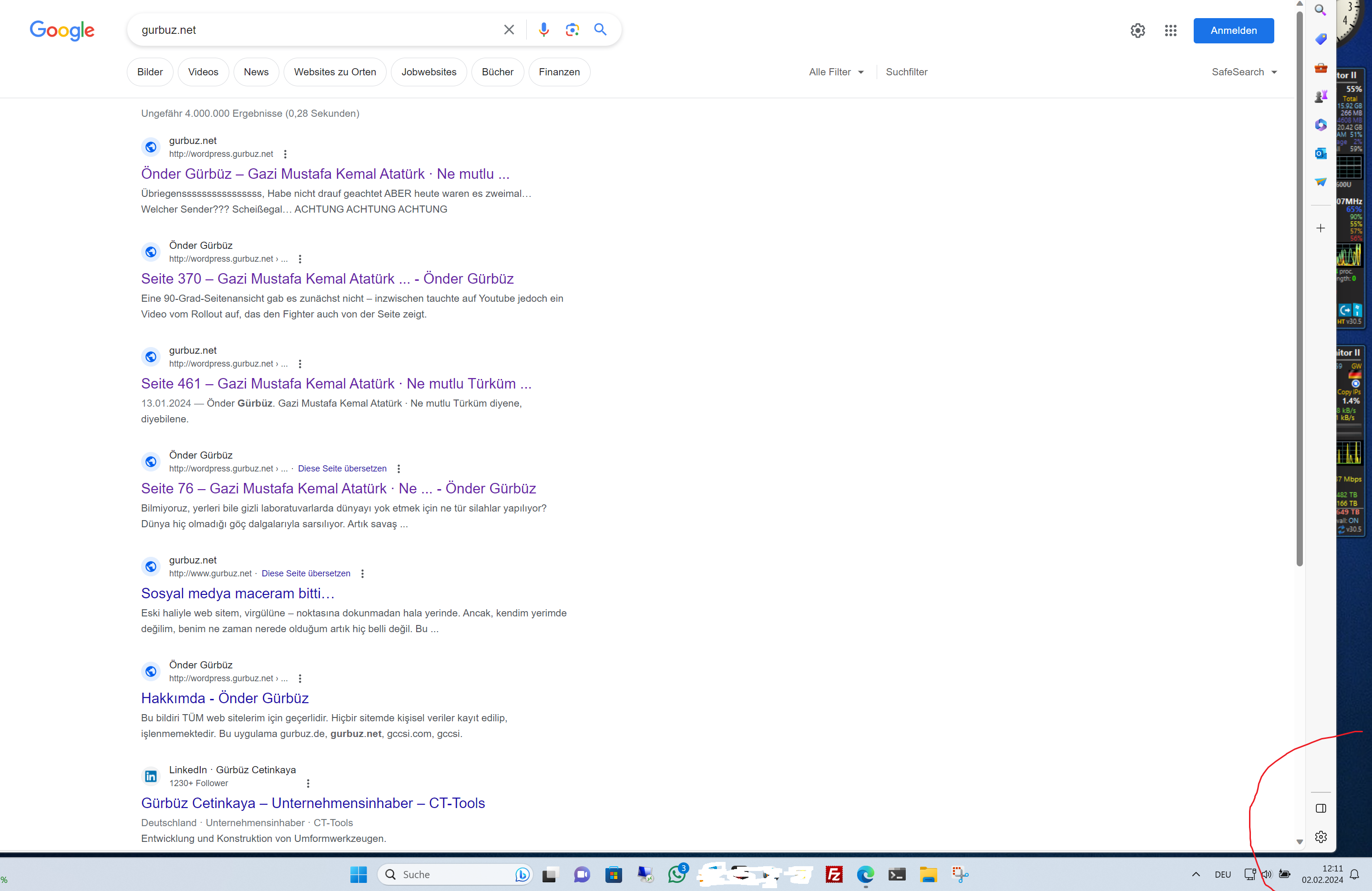The height and width of the screenshot is (891, 1372).
Task: Click the Windows taskbar Suche field
Action: (454, 875)
